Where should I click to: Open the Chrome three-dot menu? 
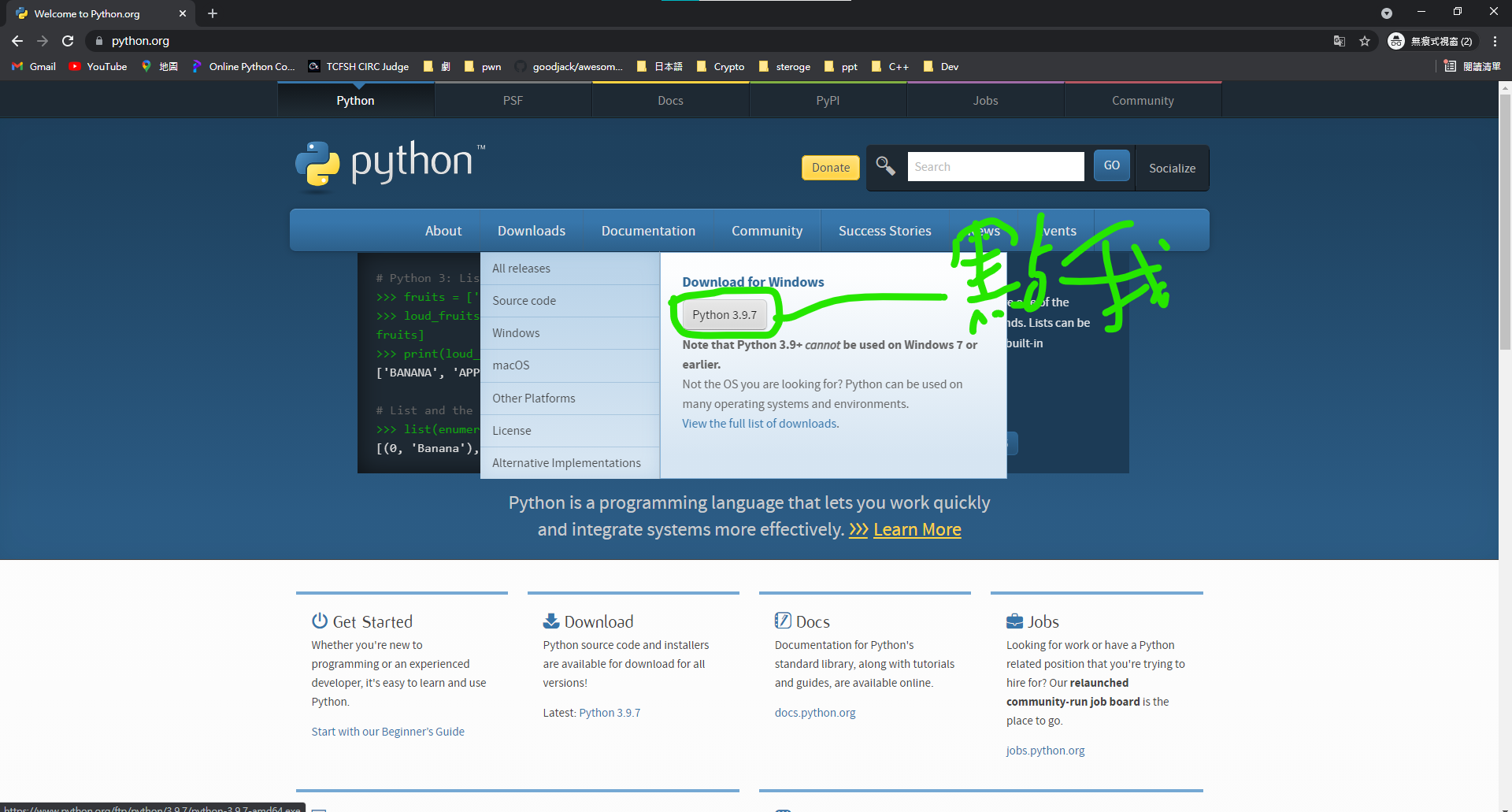pyautogui.click(x=1495, y=41)
